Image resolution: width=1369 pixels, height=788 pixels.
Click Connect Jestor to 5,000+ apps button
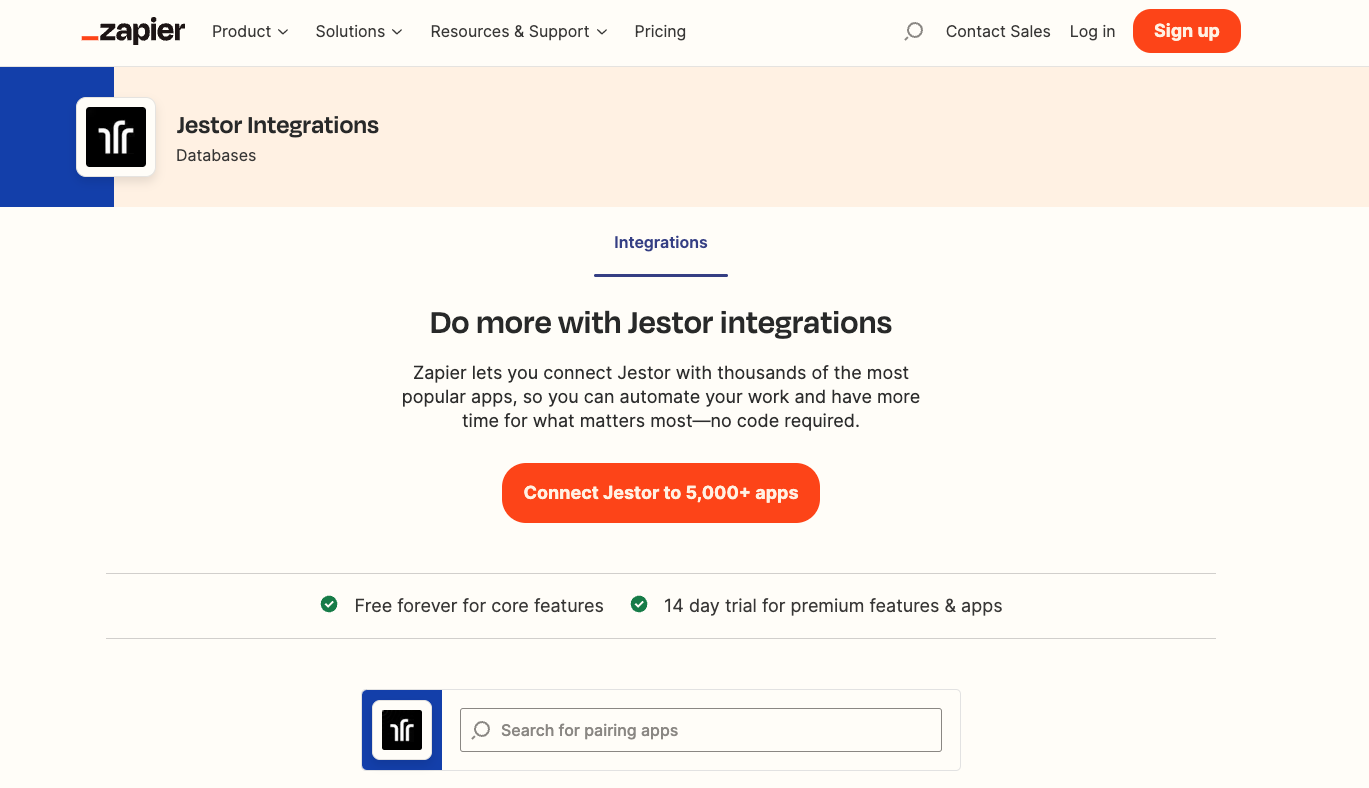click(661, 493)
